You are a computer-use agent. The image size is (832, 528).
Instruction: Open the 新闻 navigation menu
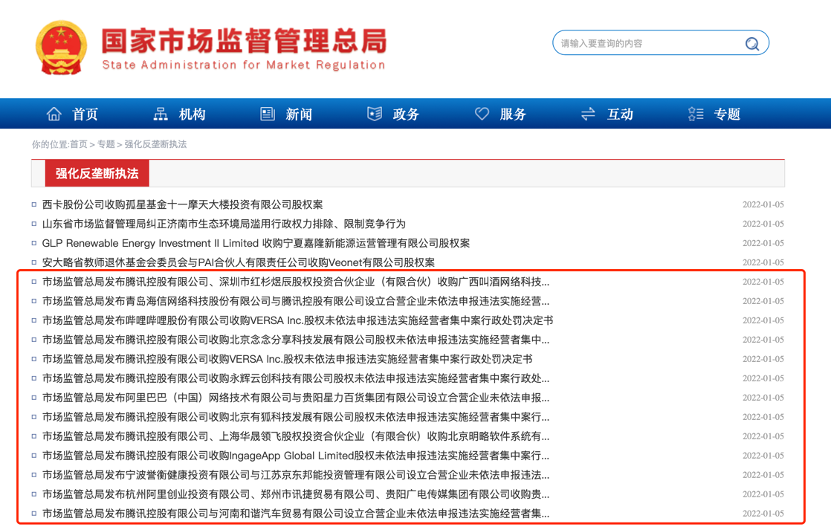coord(298,114)
